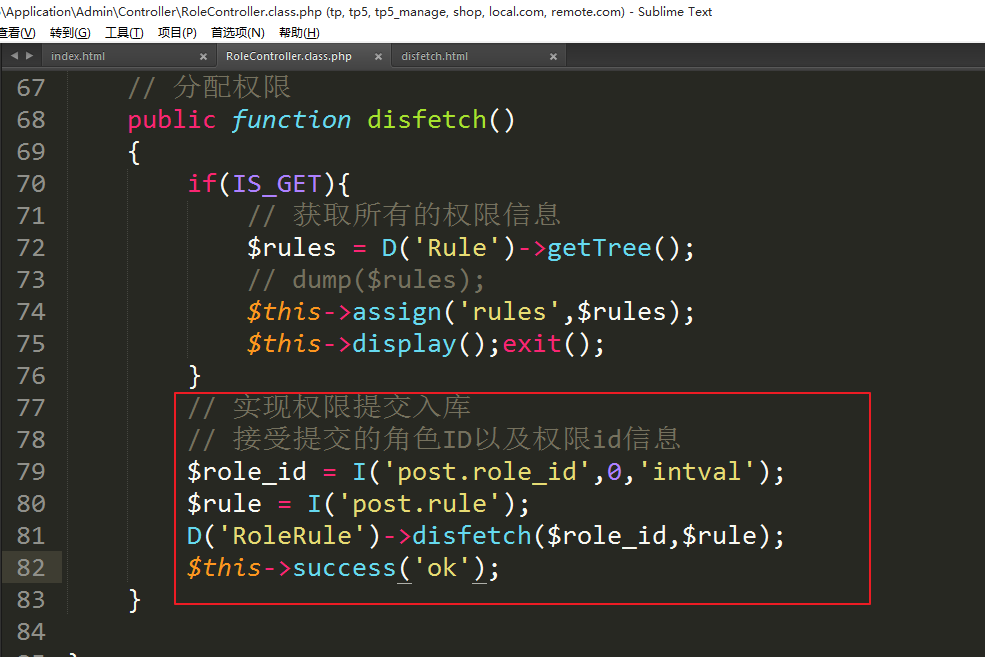The image size is (985, 657).
Task: Click the right tab-scroll arrow
Action: tap(30, 56)
